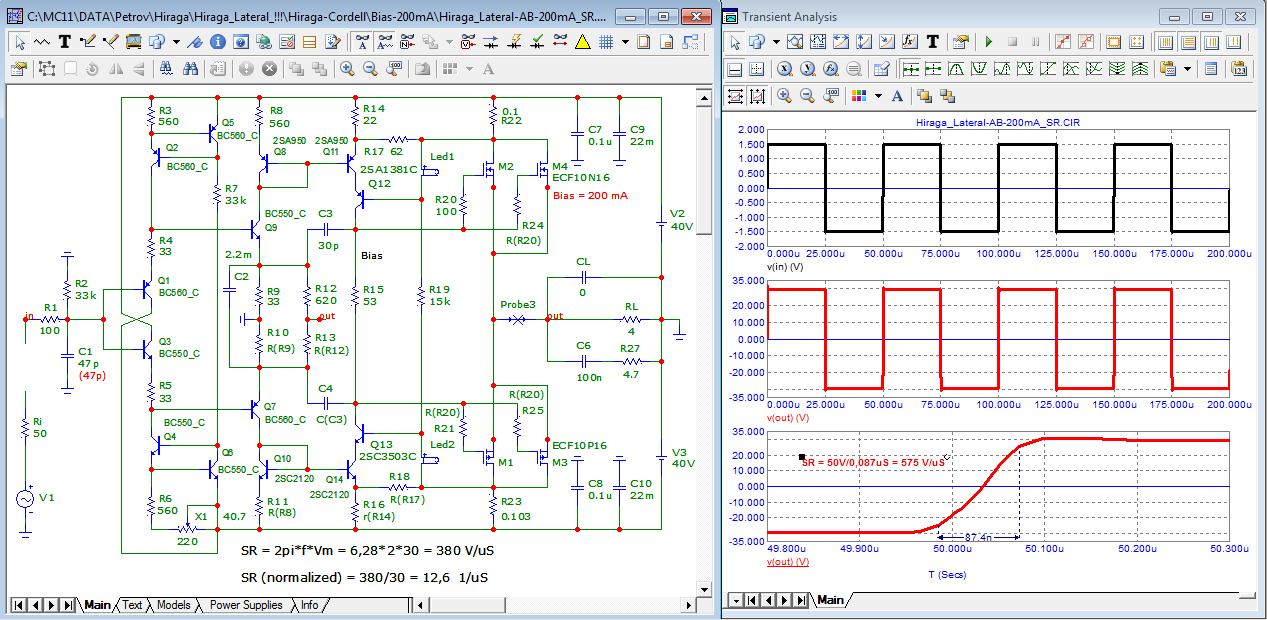Expand color palette dropdown in analysis toolbar
This screenshot has height=620, width=1267.
[x=878, y=95]
